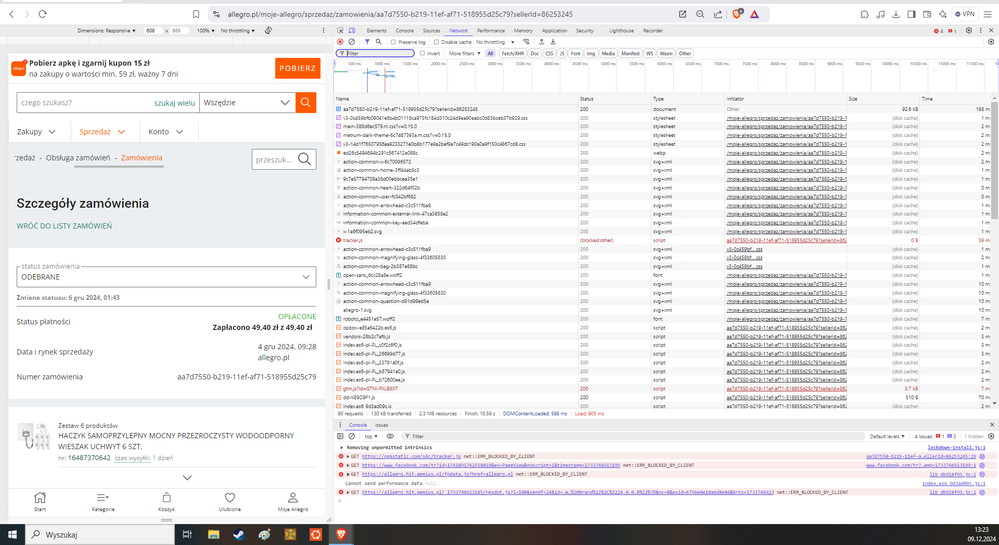Click the 'czego szukasz?' search field
Image resolution: width=999 pixels, height=545 pixels.
click(x=85, y=103)
